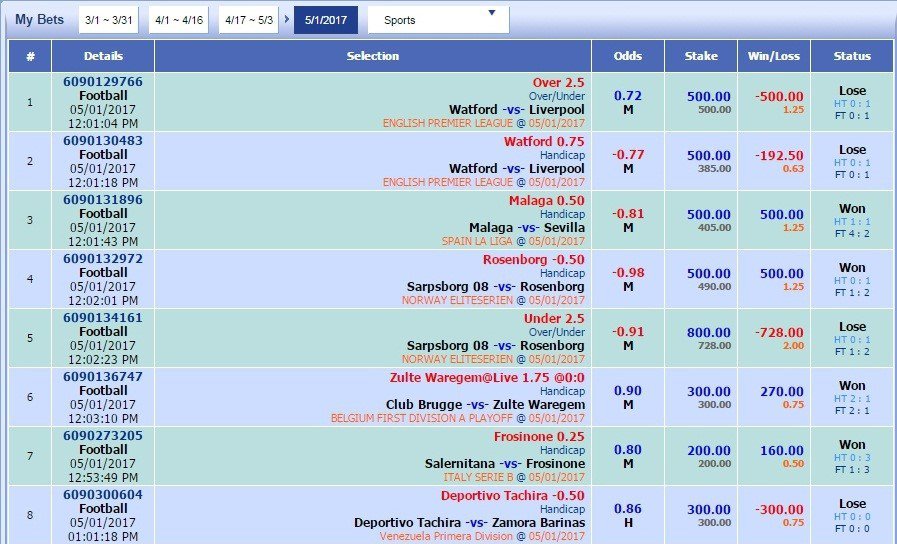Click win/loss value -300.00
The width and height of the screenshot is (897, 544).
(779, 509)
